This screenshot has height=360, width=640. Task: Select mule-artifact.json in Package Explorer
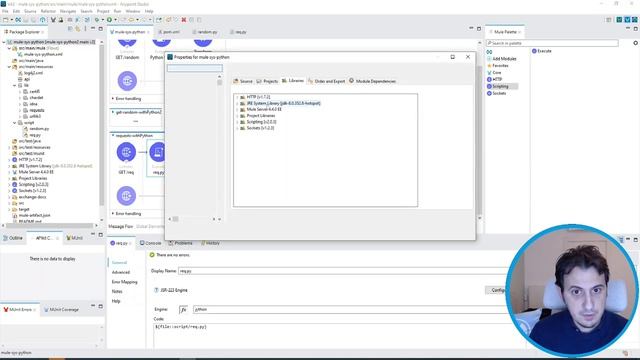[x=35, y=215]
